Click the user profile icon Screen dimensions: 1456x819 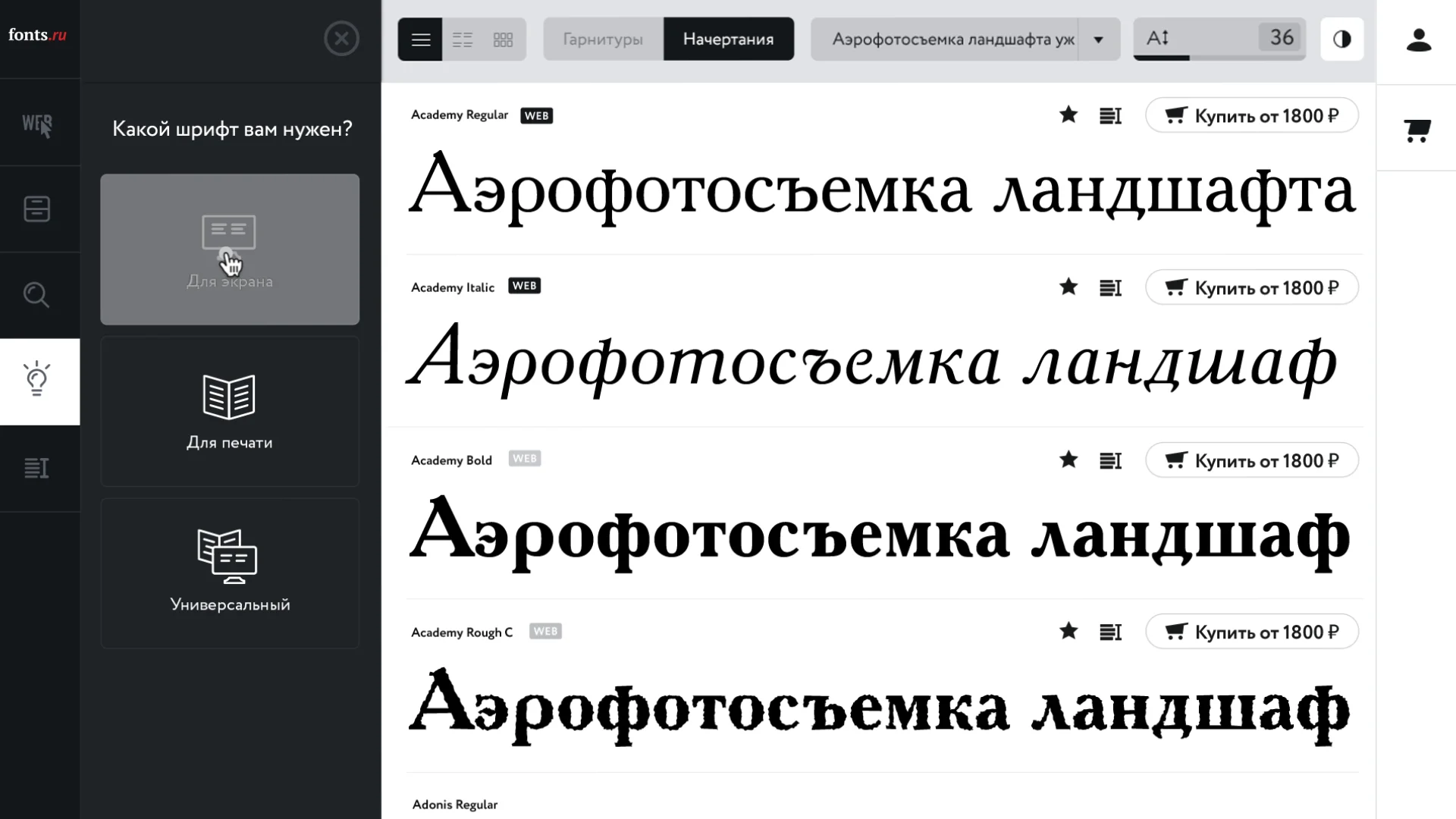click(1418, 39)
